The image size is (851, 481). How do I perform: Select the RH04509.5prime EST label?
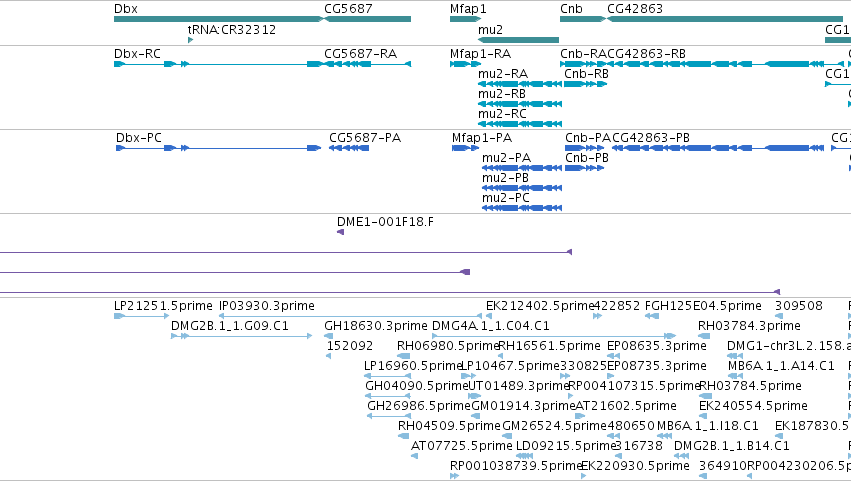pos(449,427)
